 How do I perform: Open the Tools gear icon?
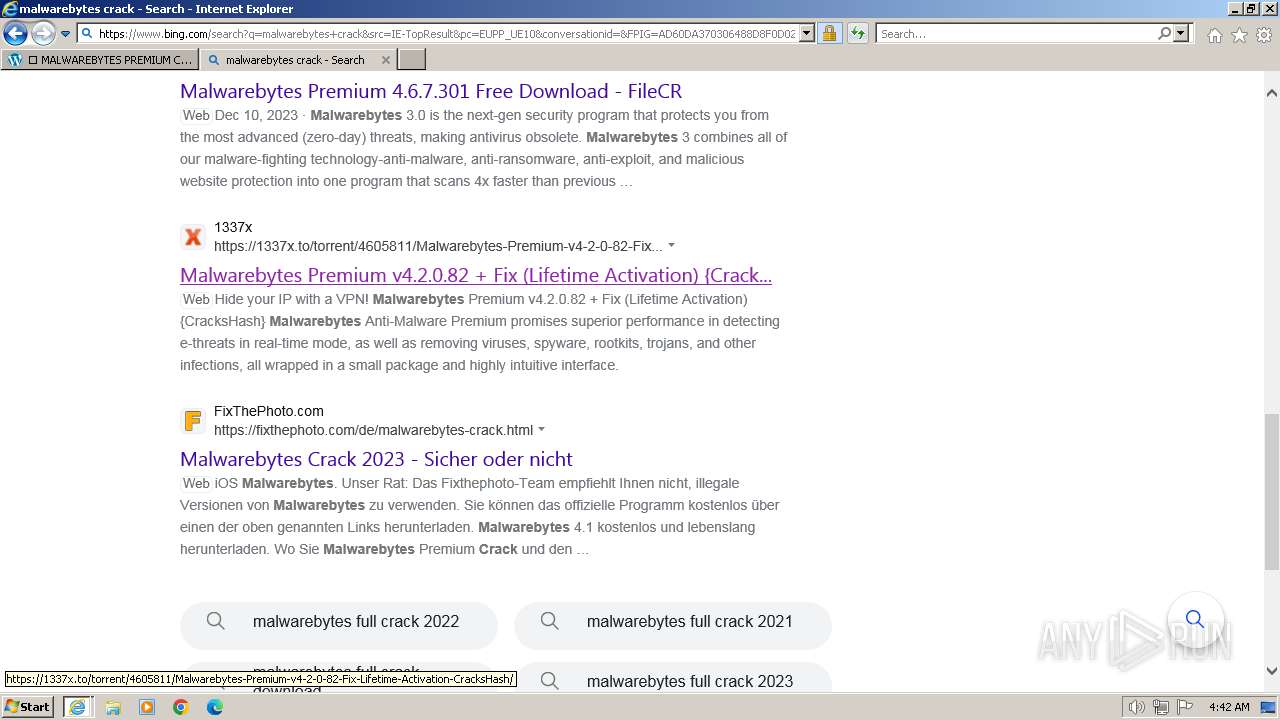1264,35
